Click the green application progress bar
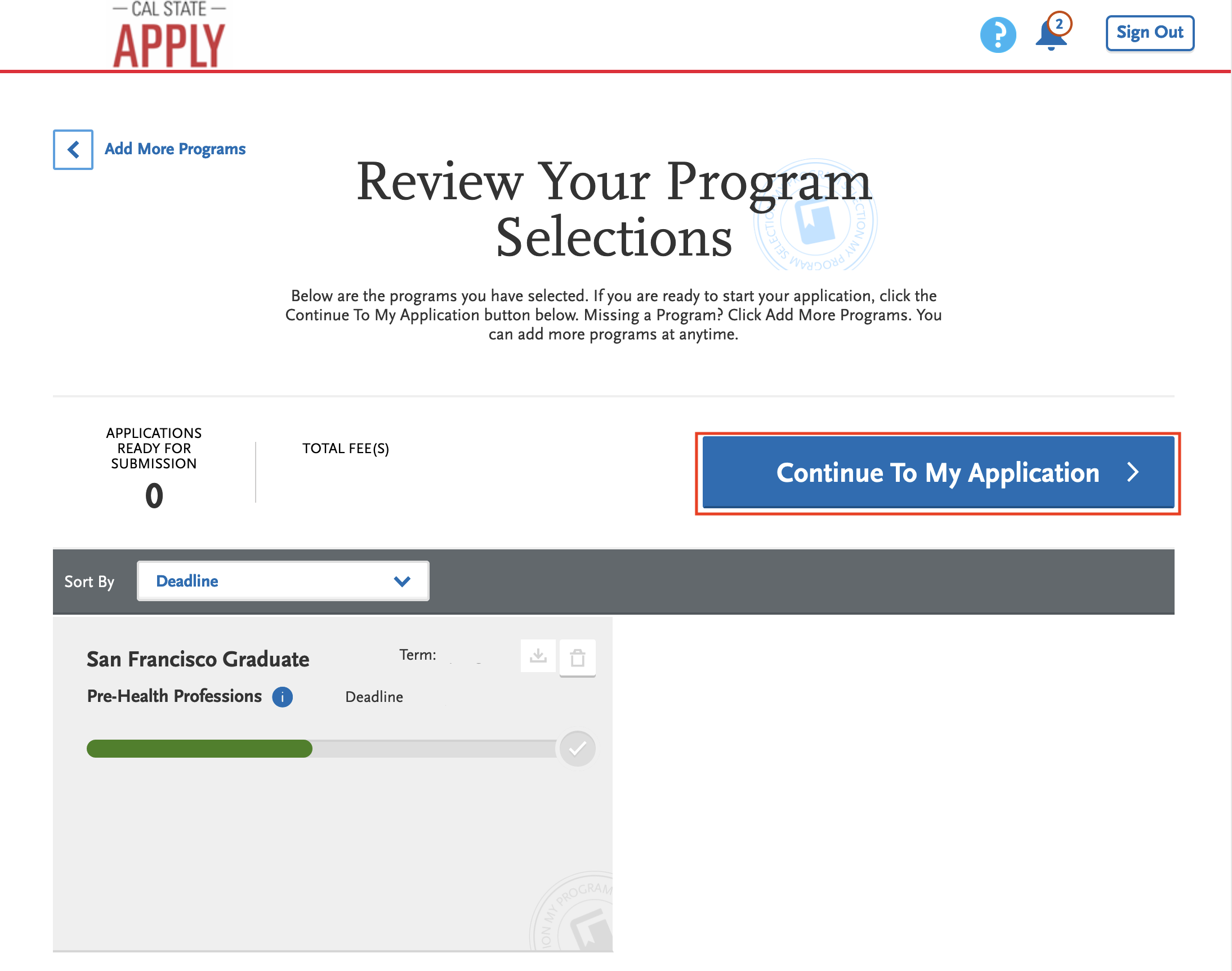This screenshot has height=971, width=1232. [199, 749]
